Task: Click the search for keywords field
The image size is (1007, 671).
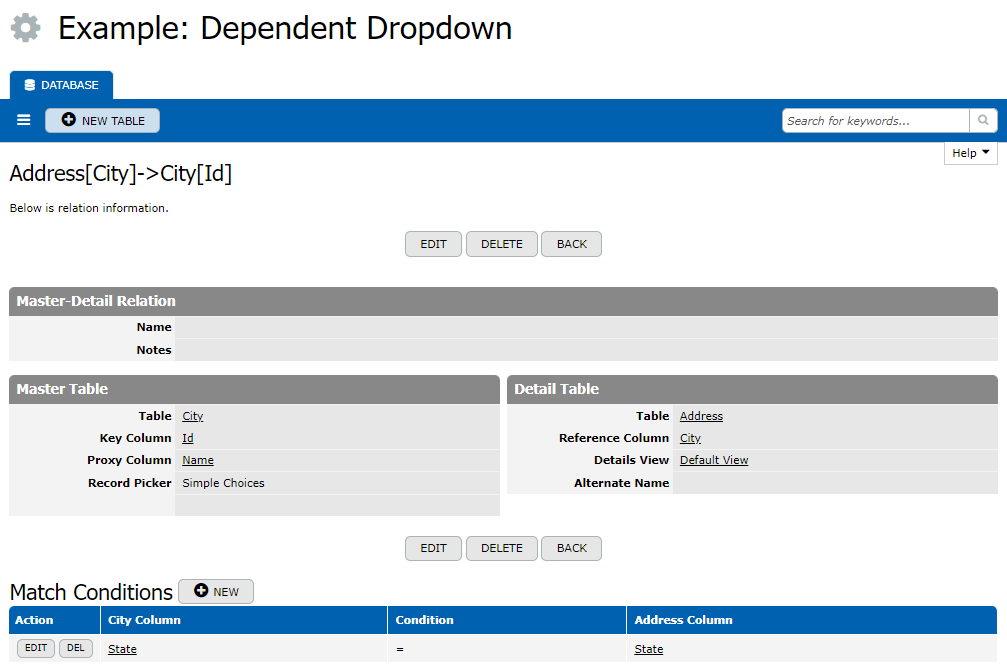Action: (x=875, y=121)
